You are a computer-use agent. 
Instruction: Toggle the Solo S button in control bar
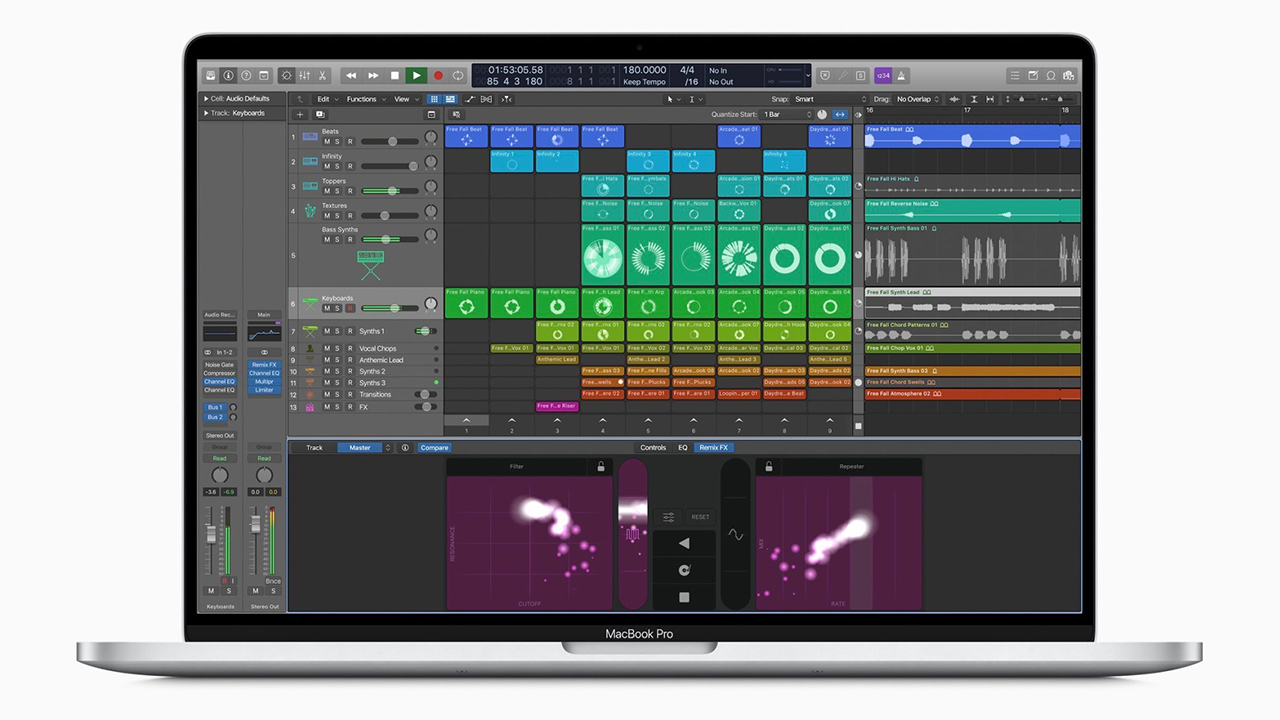(x=860, y=75)
